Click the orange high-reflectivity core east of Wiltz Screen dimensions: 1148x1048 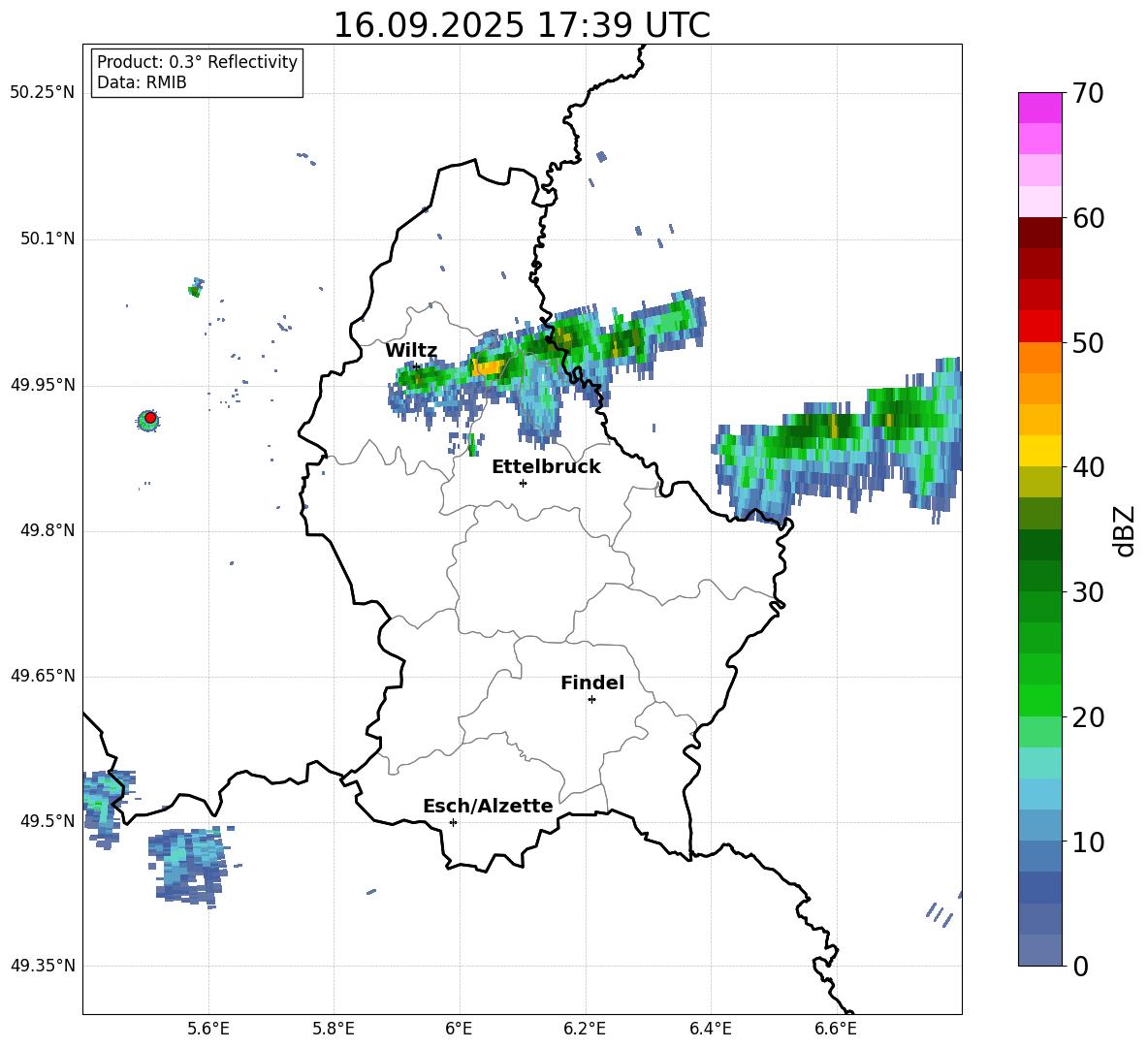pos(489,367)
